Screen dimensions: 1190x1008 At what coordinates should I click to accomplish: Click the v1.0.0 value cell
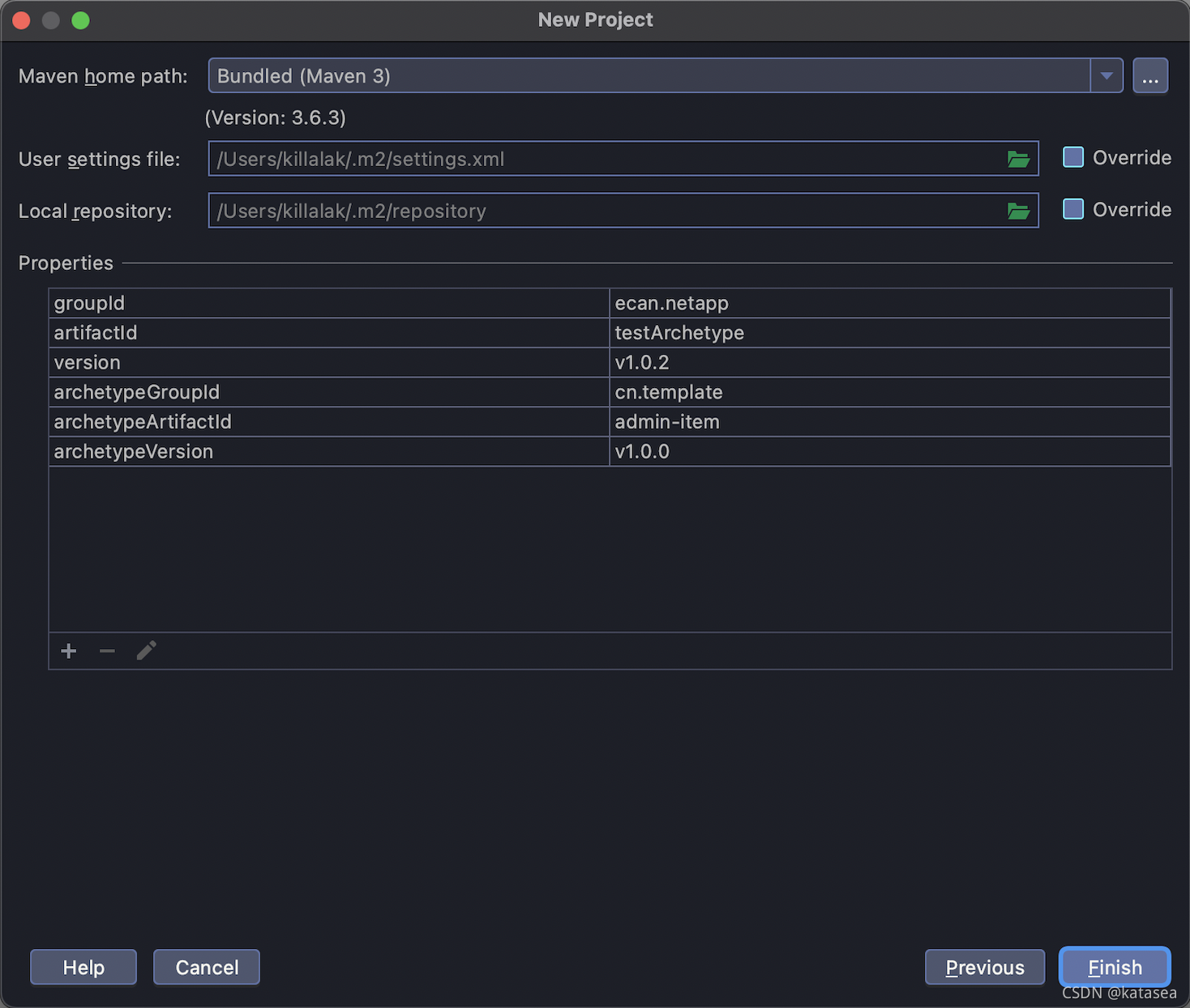click(890, 451)
